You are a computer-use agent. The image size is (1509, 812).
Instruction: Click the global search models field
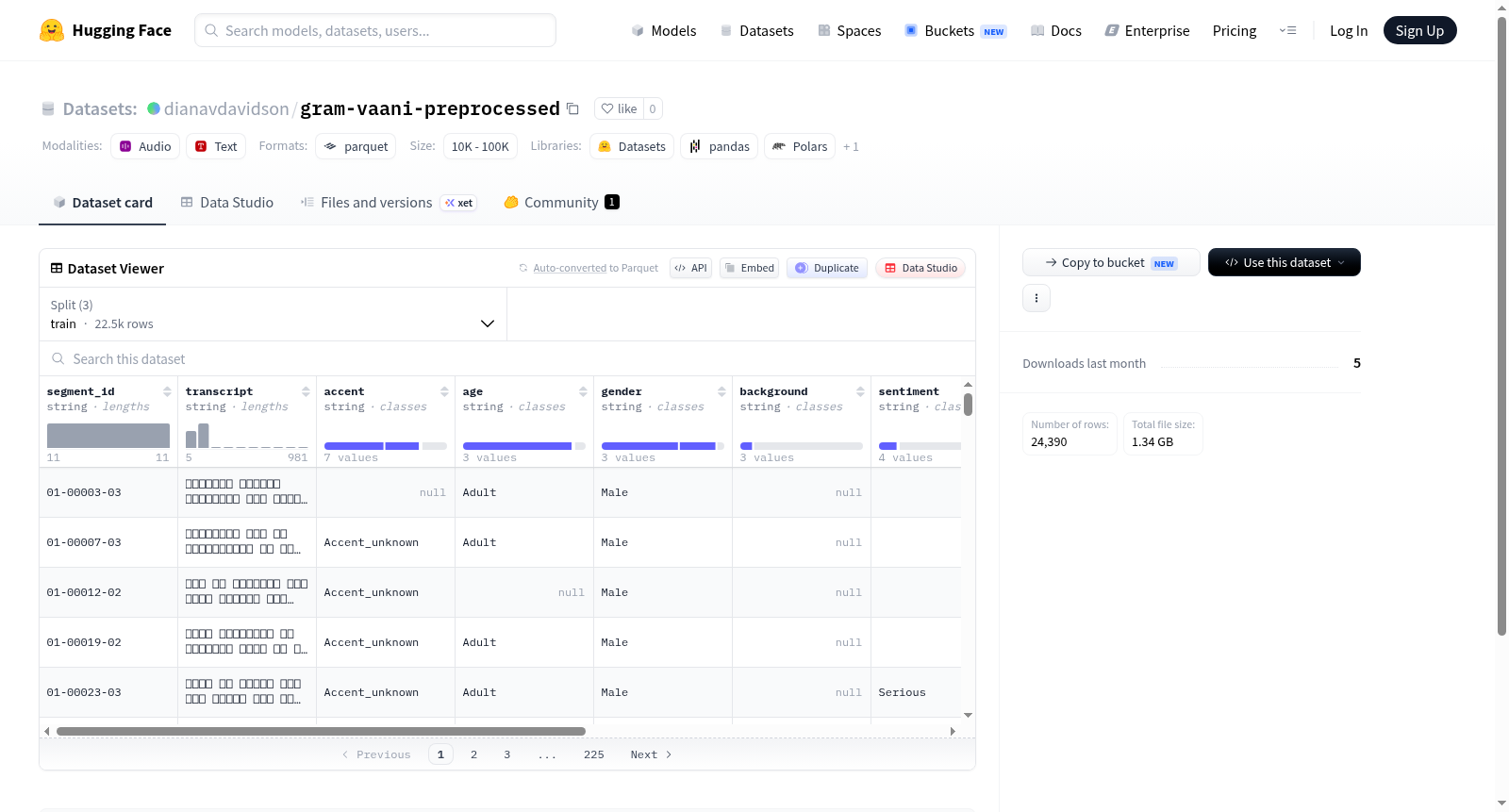click(375, 30)
